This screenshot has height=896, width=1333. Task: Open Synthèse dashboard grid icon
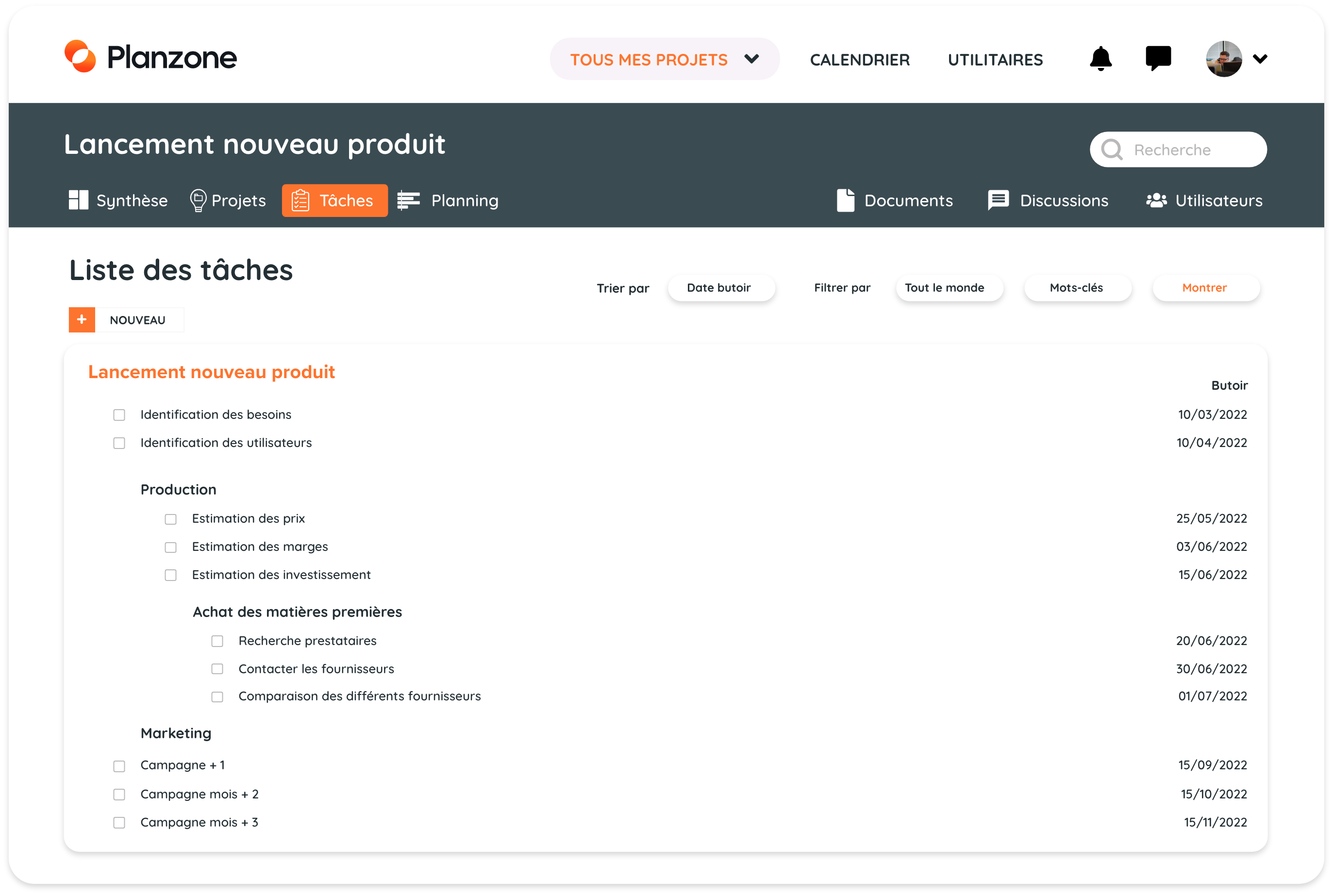pyautogui.click(x=78, y=200)
